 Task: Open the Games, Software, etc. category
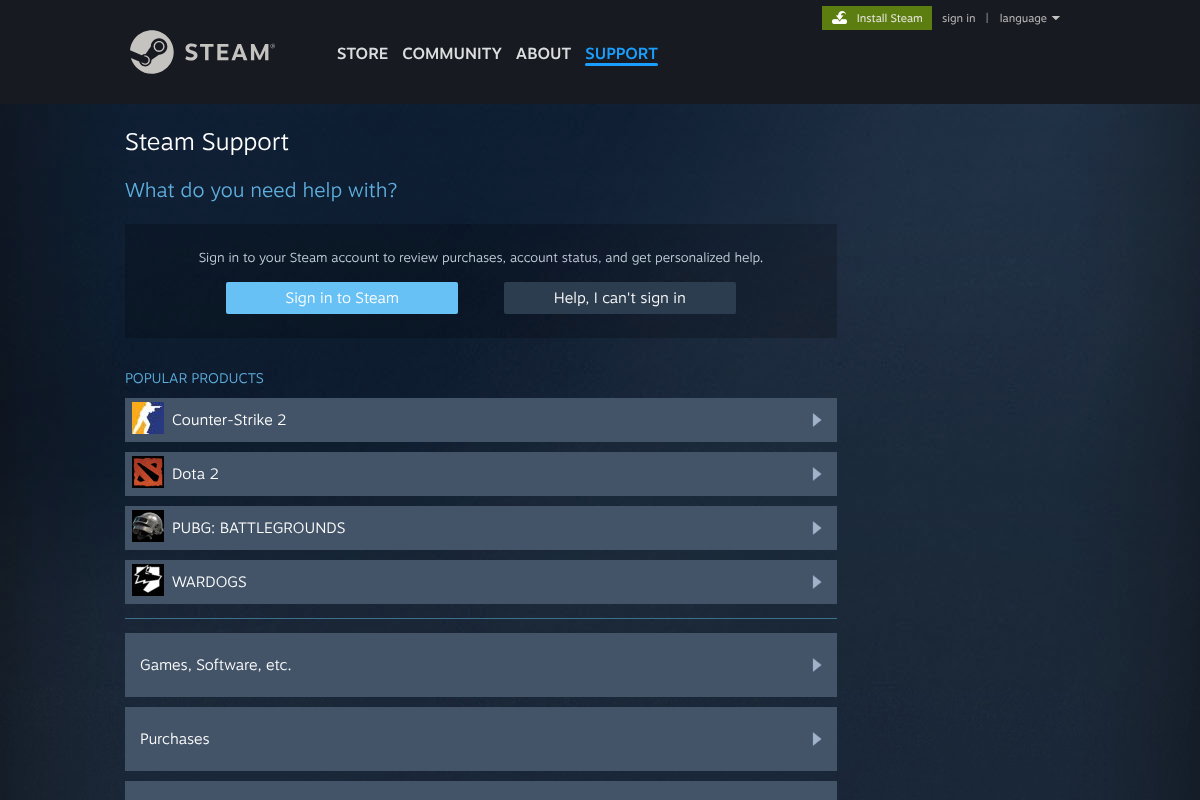pos(481,665)
